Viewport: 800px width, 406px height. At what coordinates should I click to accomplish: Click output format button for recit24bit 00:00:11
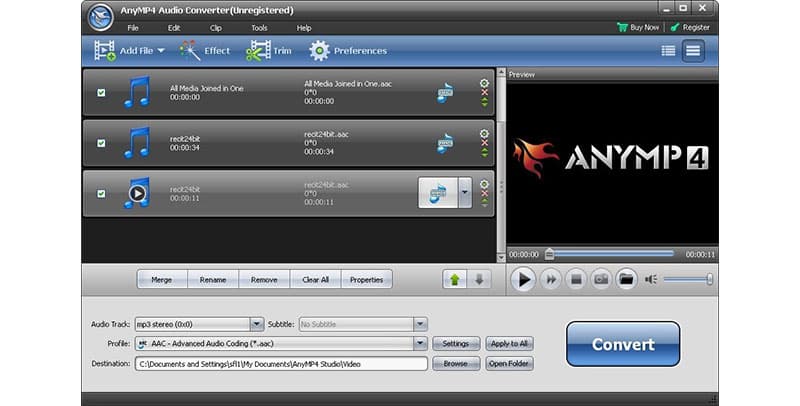coord(438,192)
